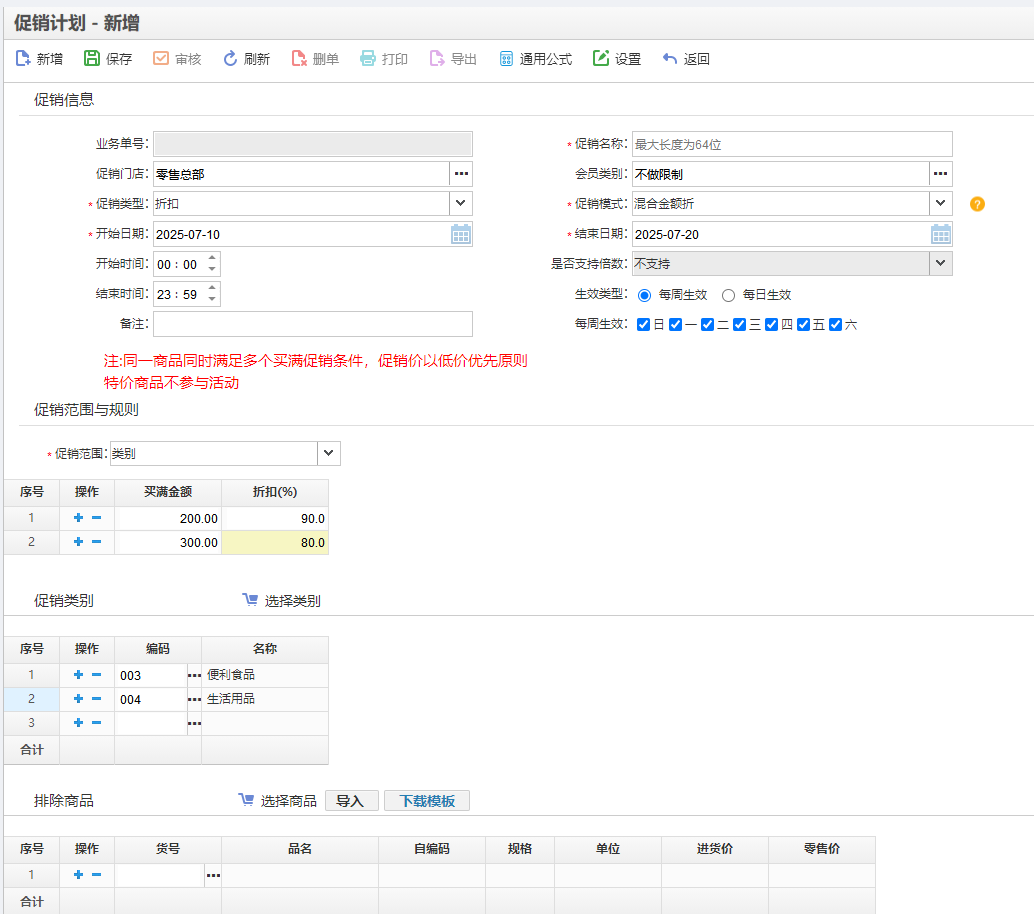Click the 300.00 买满金额 cell

point(168,543)
